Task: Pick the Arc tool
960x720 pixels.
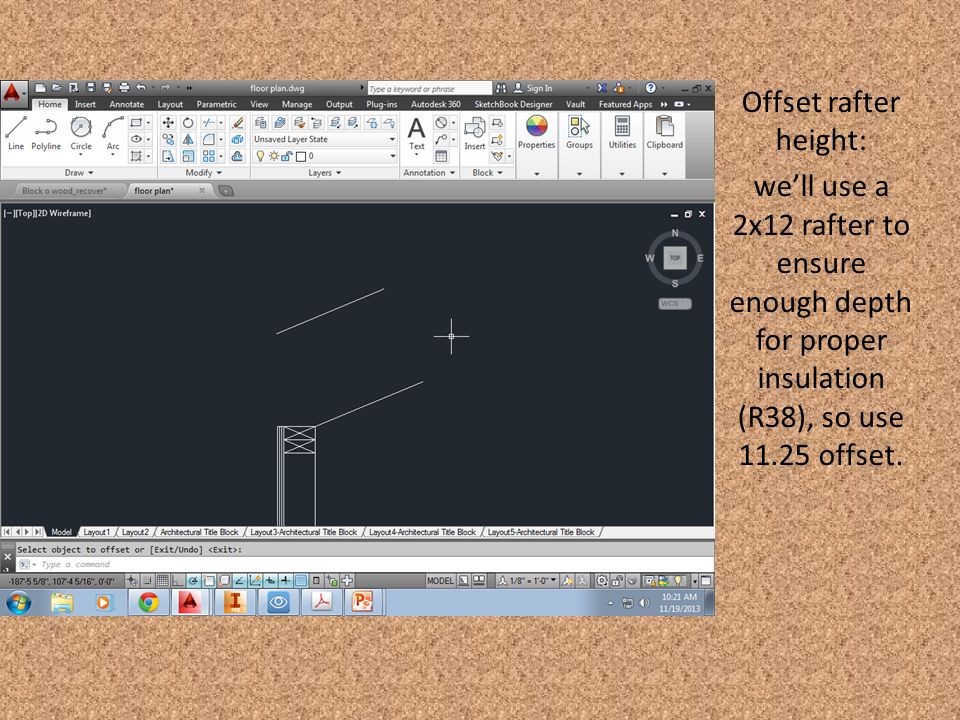Action: click(x=113, y=133)
